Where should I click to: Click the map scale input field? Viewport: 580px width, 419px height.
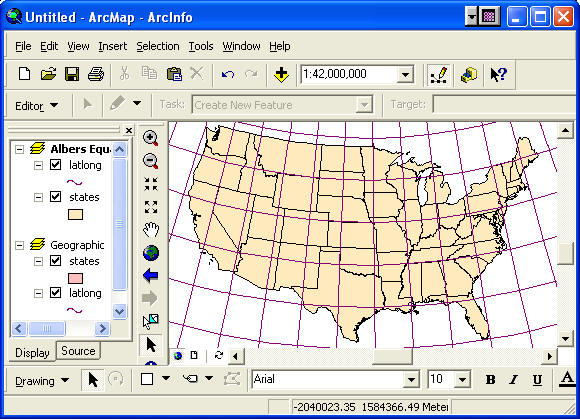tap(349, 75)
